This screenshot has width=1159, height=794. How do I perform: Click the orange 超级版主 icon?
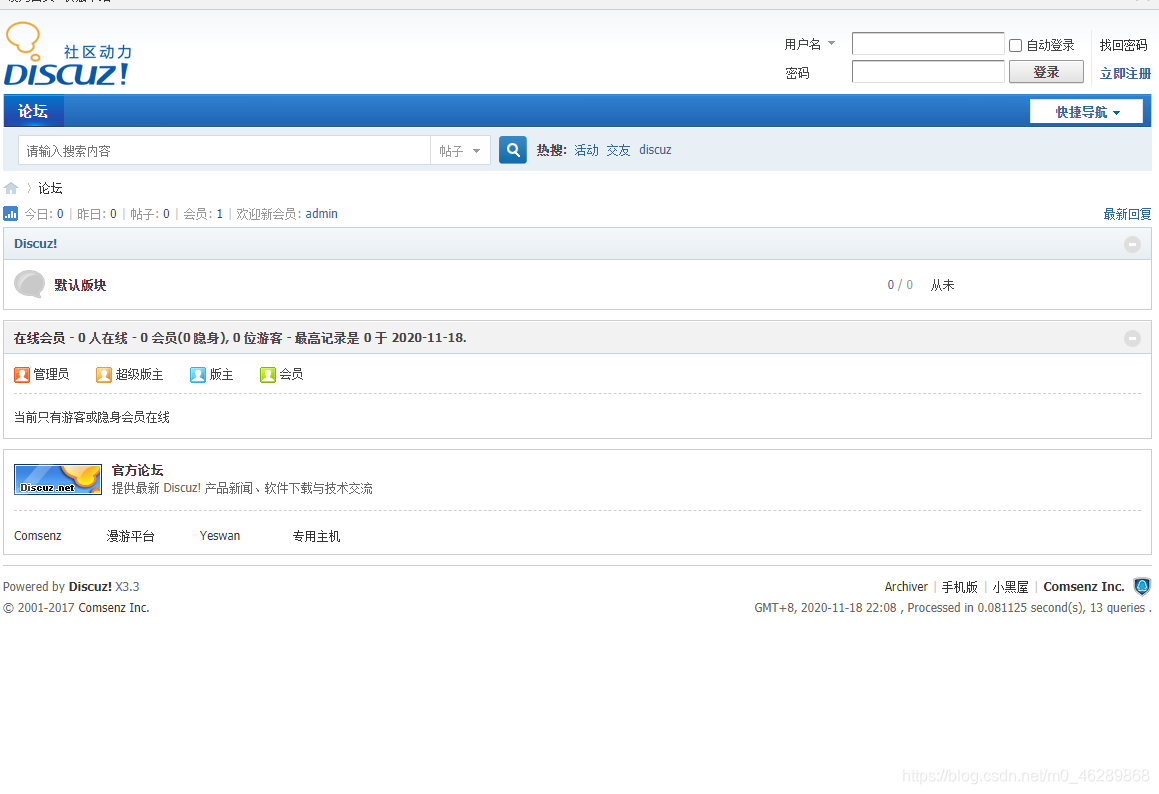point(103,375)
